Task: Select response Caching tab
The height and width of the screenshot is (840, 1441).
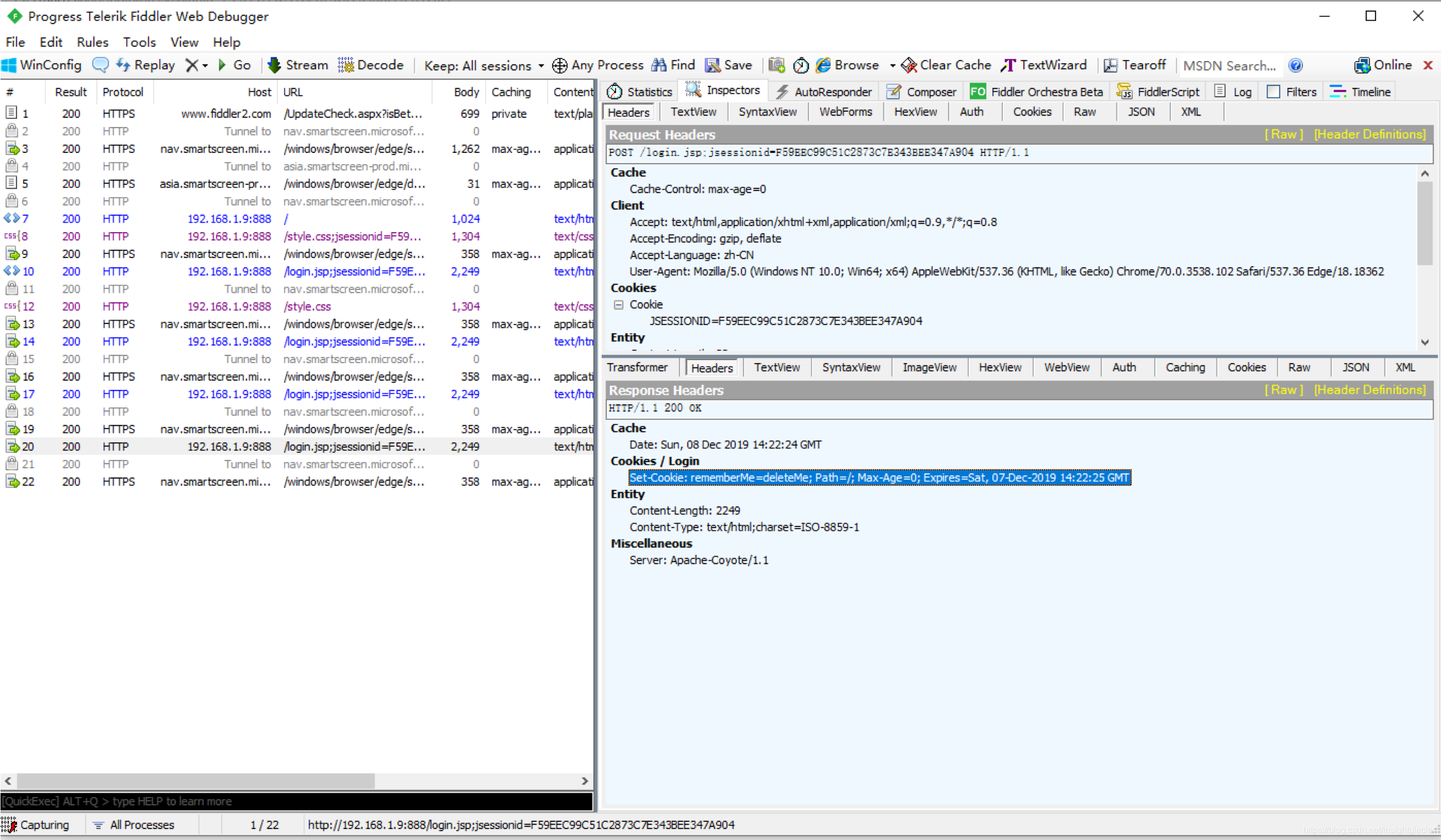Action: (1185, 367)
